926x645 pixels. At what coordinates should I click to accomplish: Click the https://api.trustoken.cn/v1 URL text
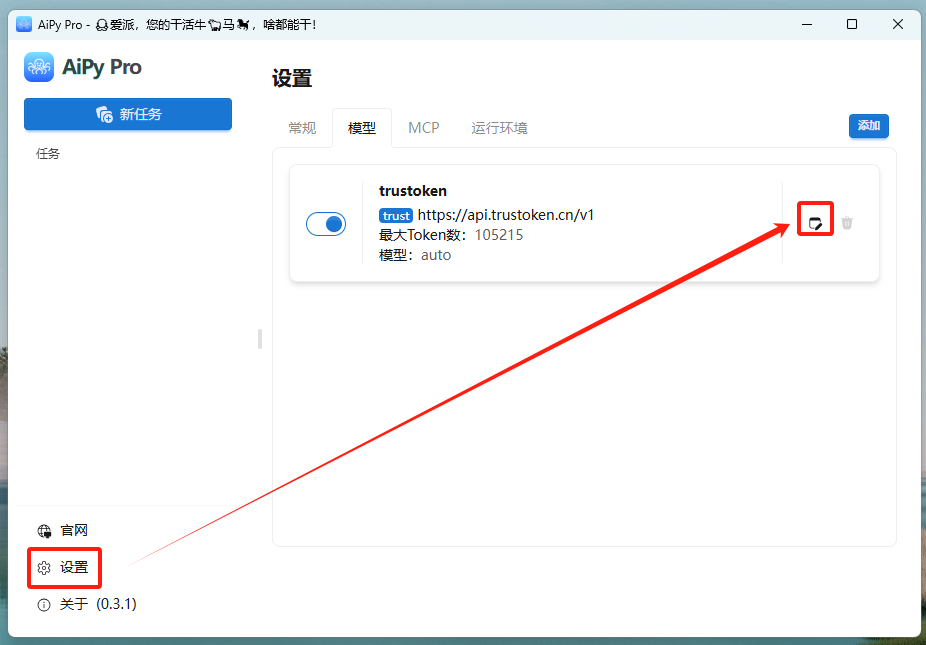pos(506,215)
